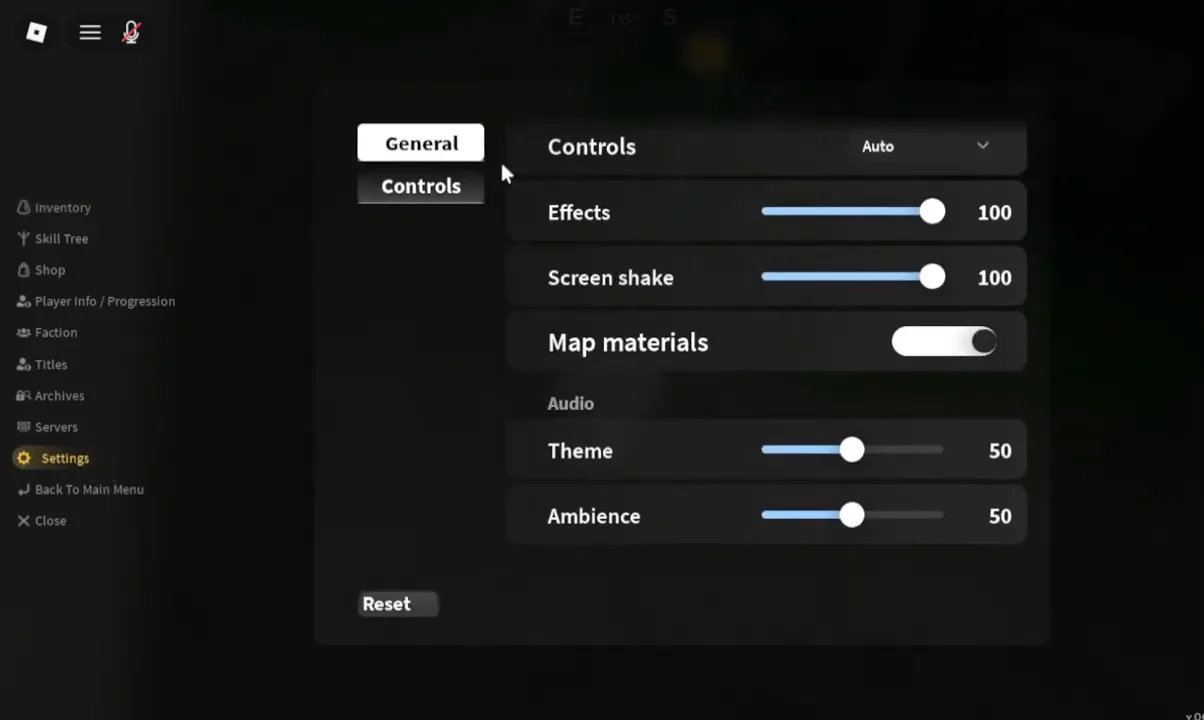Select the highlighted Settings entry
The width and height of the screenshot is (1204, 720).
tap(53, 458)
